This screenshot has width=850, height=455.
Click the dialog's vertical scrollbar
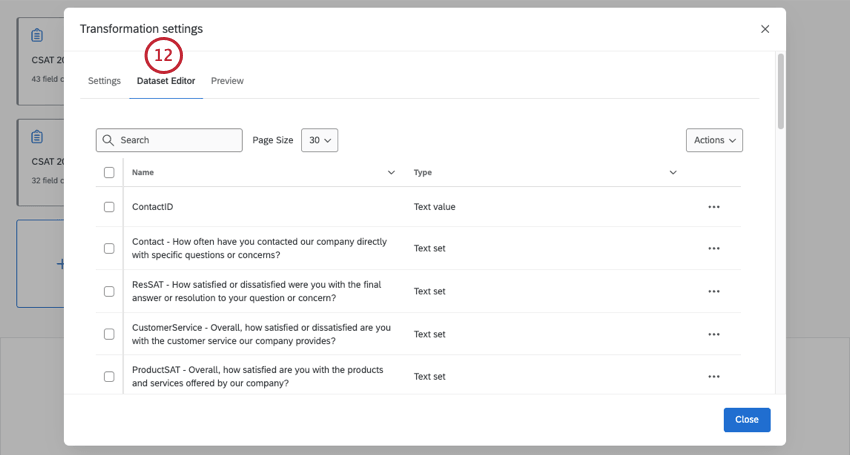coord(781,90)
